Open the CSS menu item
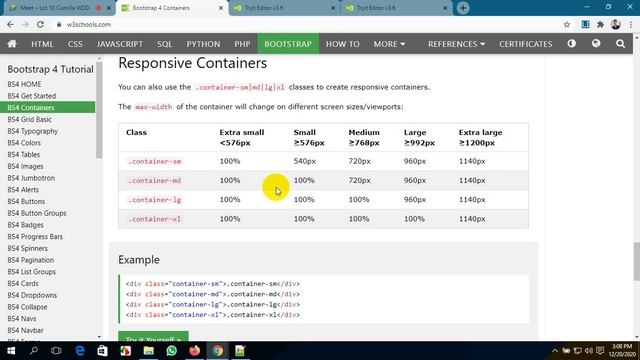 click(75, 44)
